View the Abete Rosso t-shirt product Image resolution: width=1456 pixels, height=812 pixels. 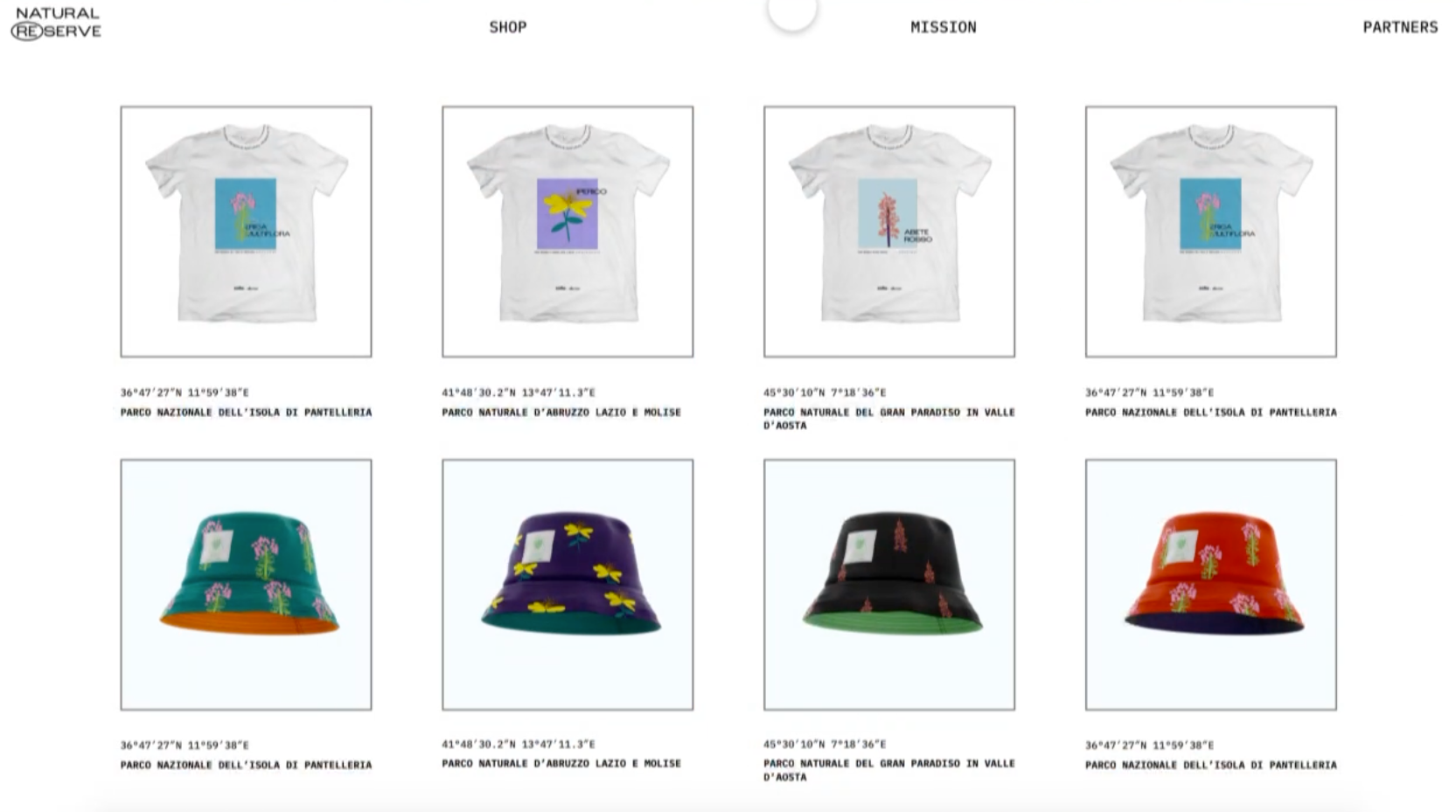point(889,232)
